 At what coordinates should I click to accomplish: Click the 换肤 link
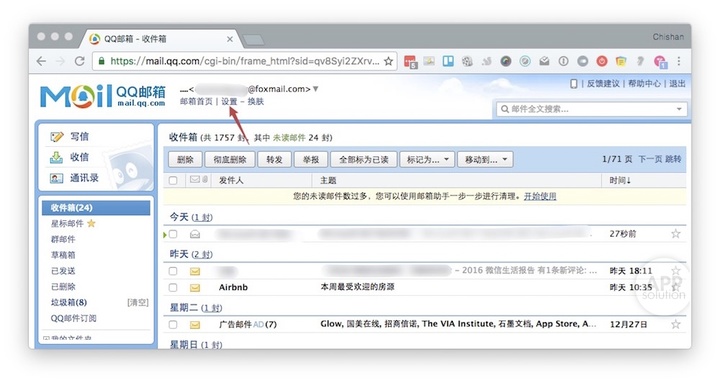pos(256,101)
